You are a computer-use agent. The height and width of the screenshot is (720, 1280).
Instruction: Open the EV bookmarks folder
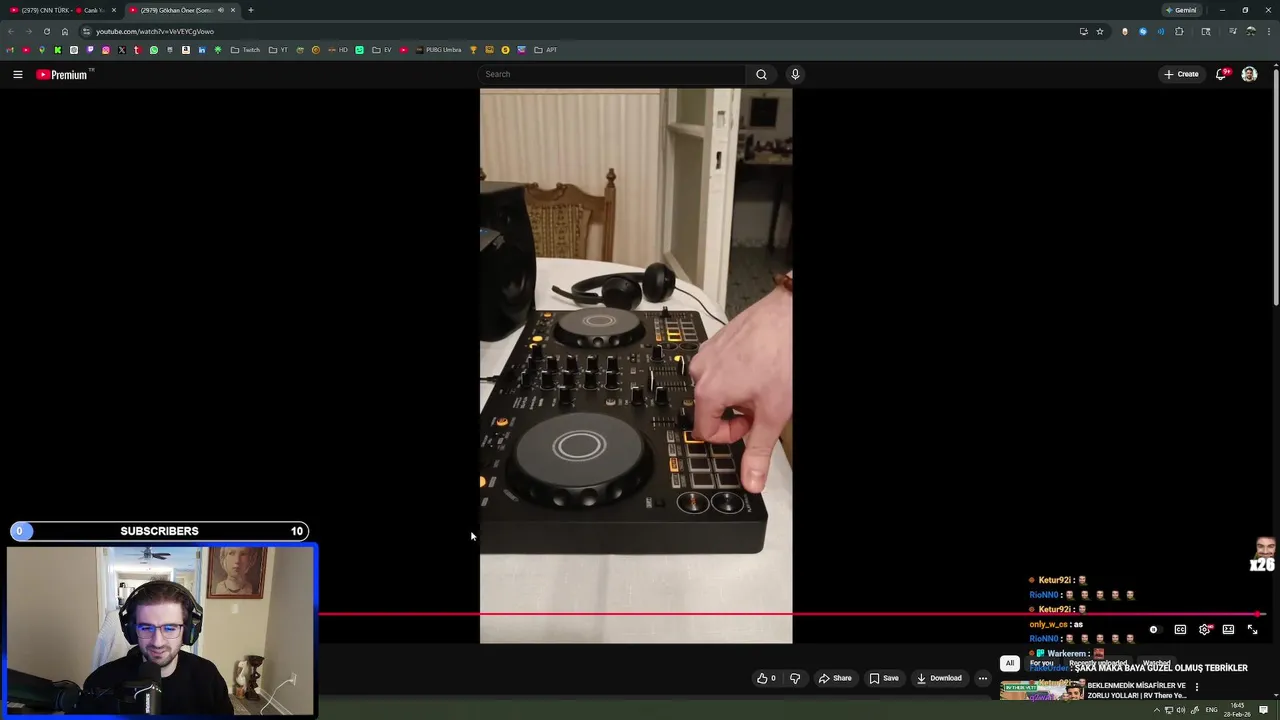point(383,50)
